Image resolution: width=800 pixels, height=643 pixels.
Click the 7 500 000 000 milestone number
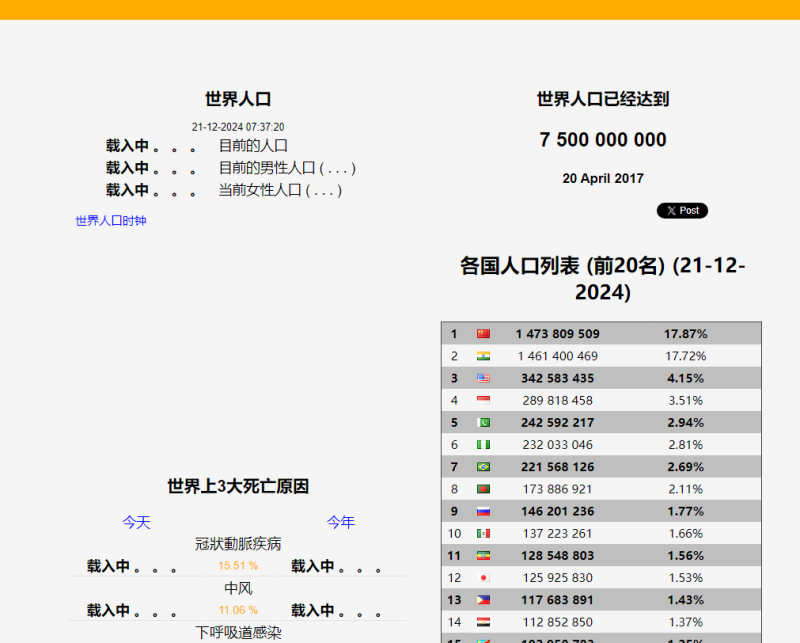[602, 140]
